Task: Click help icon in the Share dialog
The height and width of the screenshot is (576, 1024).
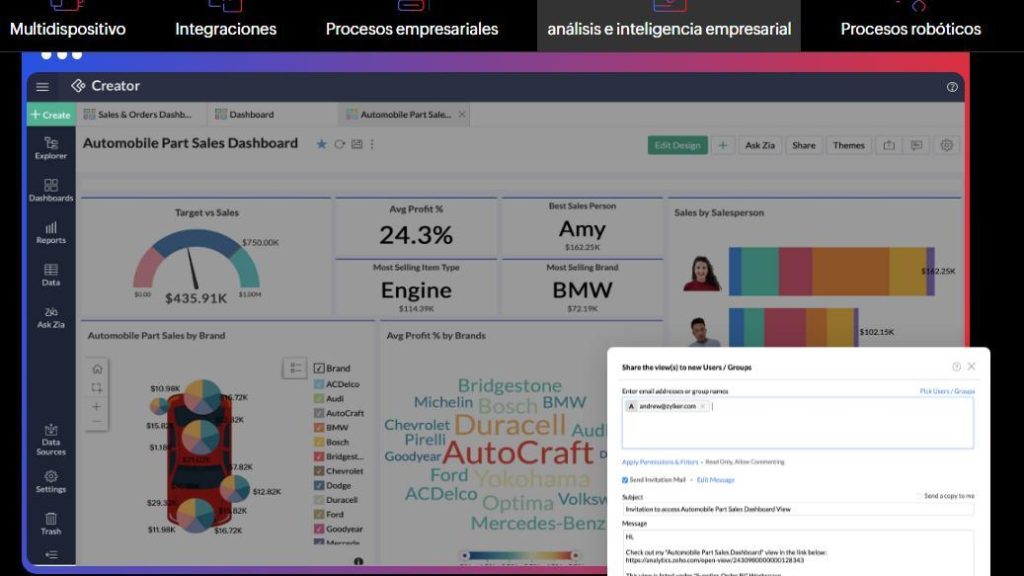Action: click(956, 367)
